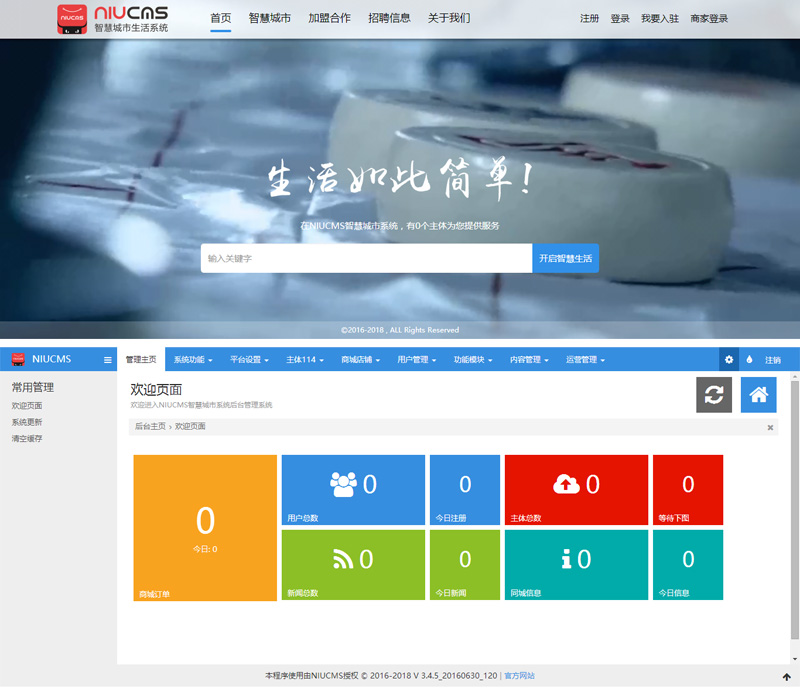Close the breadcrumb bar with the X
The image size is (800, 689).
click(770, 428)
